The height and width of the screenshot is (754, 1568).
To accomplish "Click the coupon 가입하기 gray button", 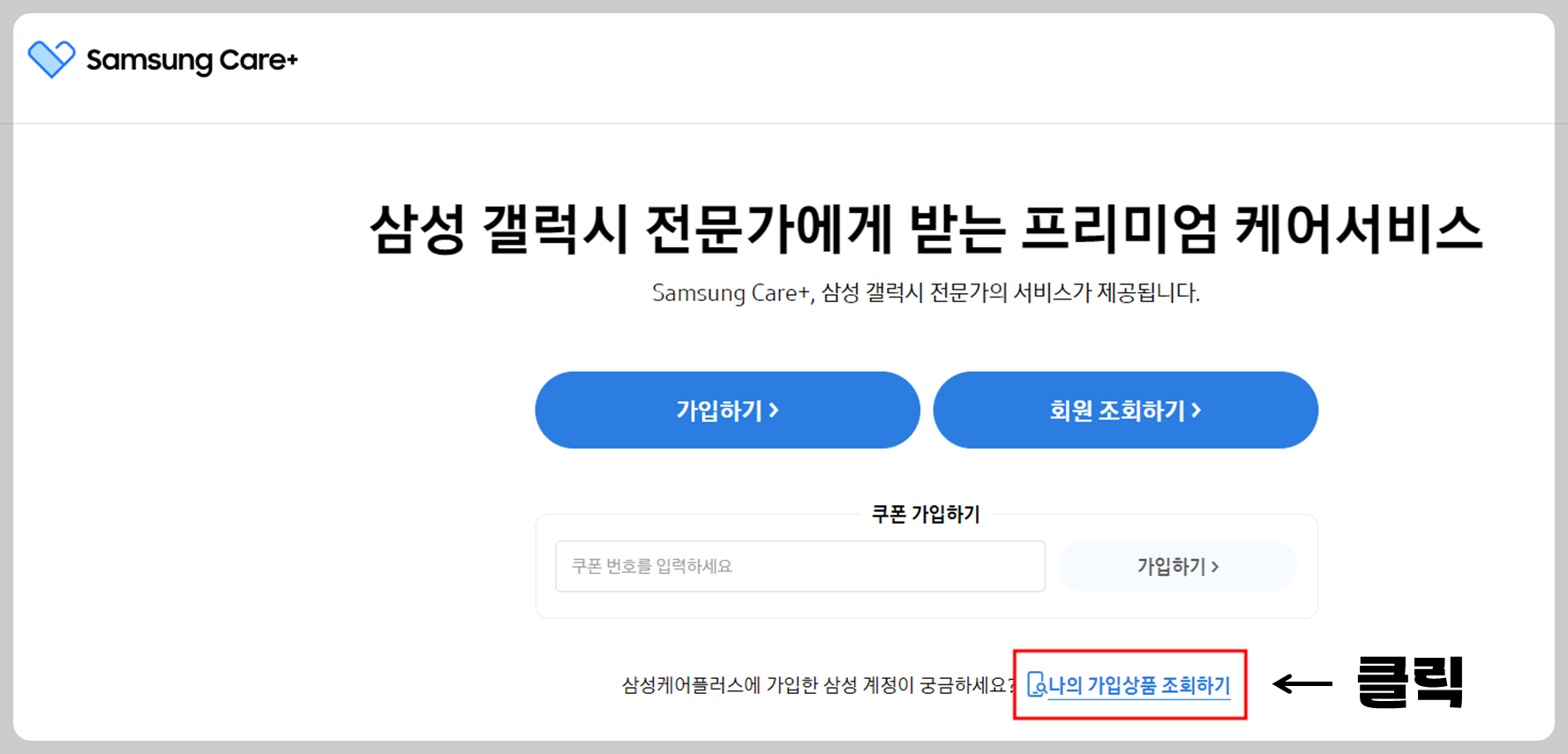I will tap(1178, 566).
